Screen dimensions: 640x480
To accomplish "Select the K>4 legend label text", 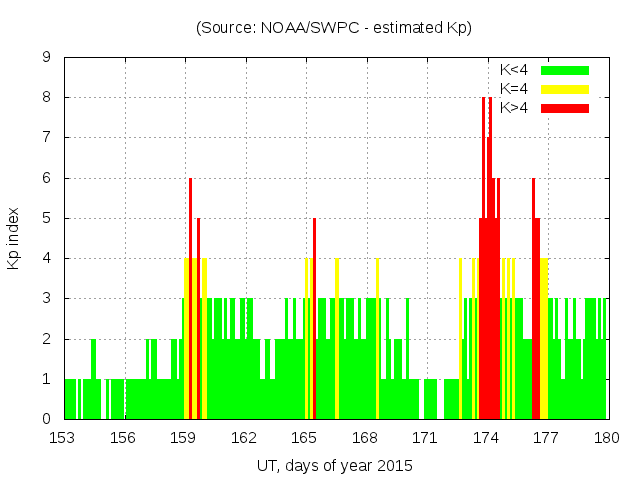I will tap(514, 108).
